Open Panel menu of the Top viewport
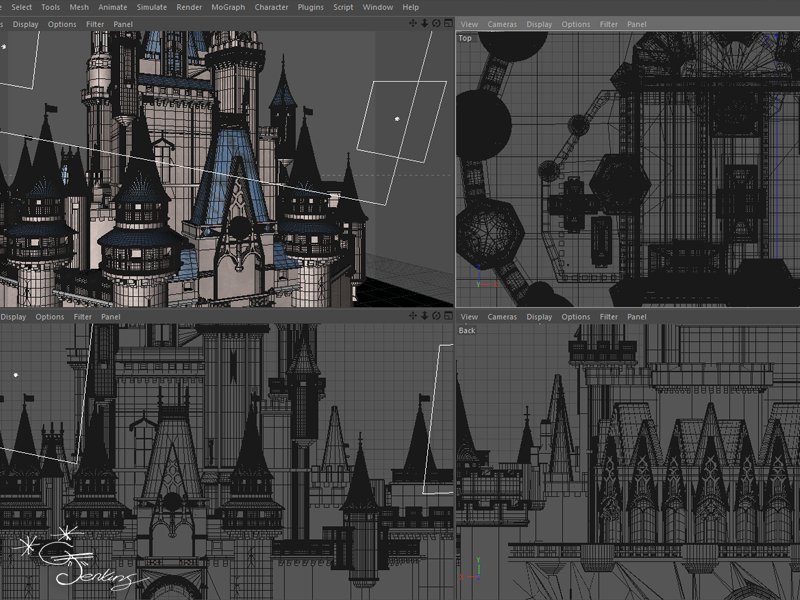This screenshot has height=600, width=800. pyautogui.click(x=637, y=24)
